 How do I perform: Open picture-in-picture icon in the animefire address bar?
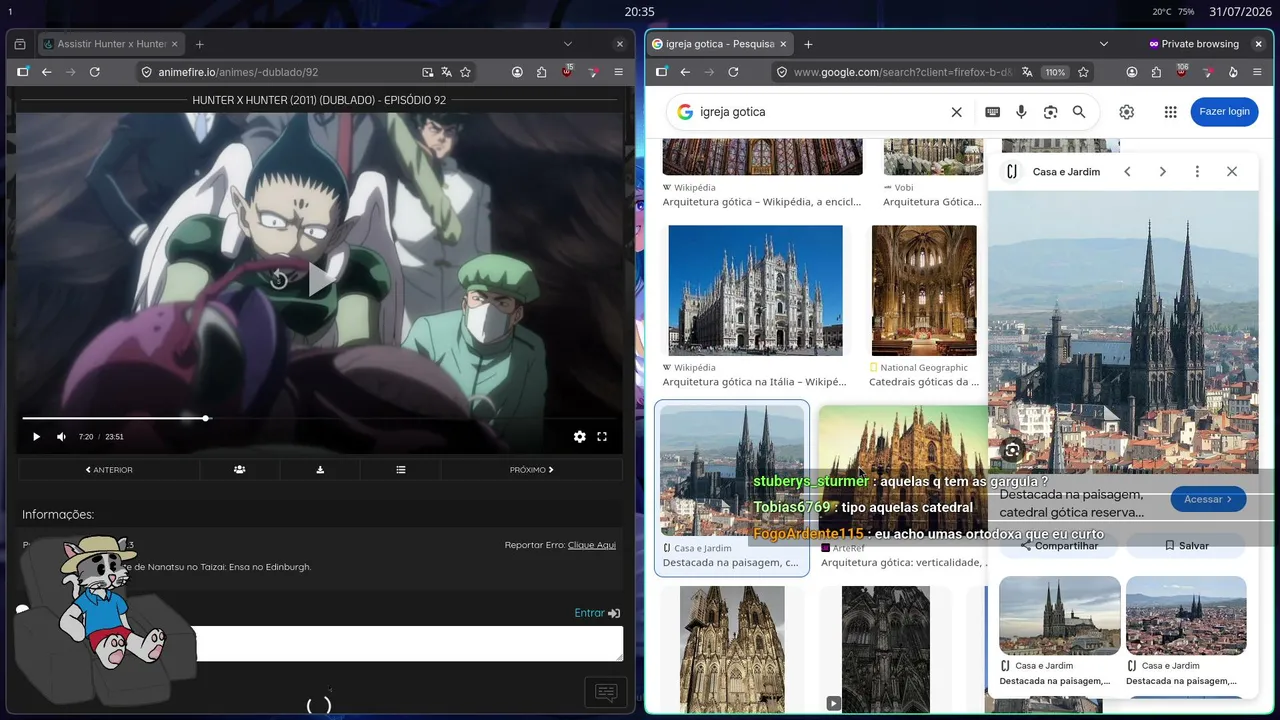coord(427,72)
